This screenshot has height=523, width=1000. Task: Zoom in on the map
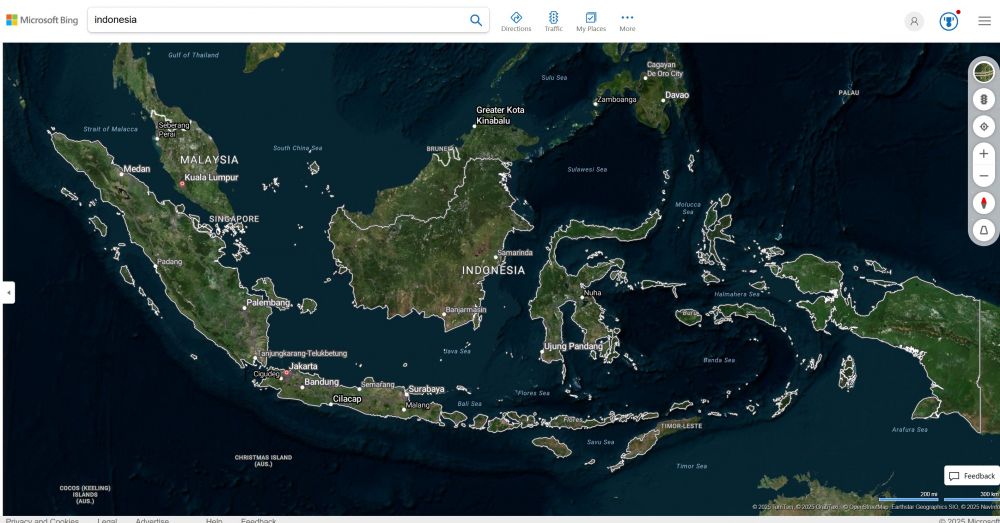tap(983, 154)
